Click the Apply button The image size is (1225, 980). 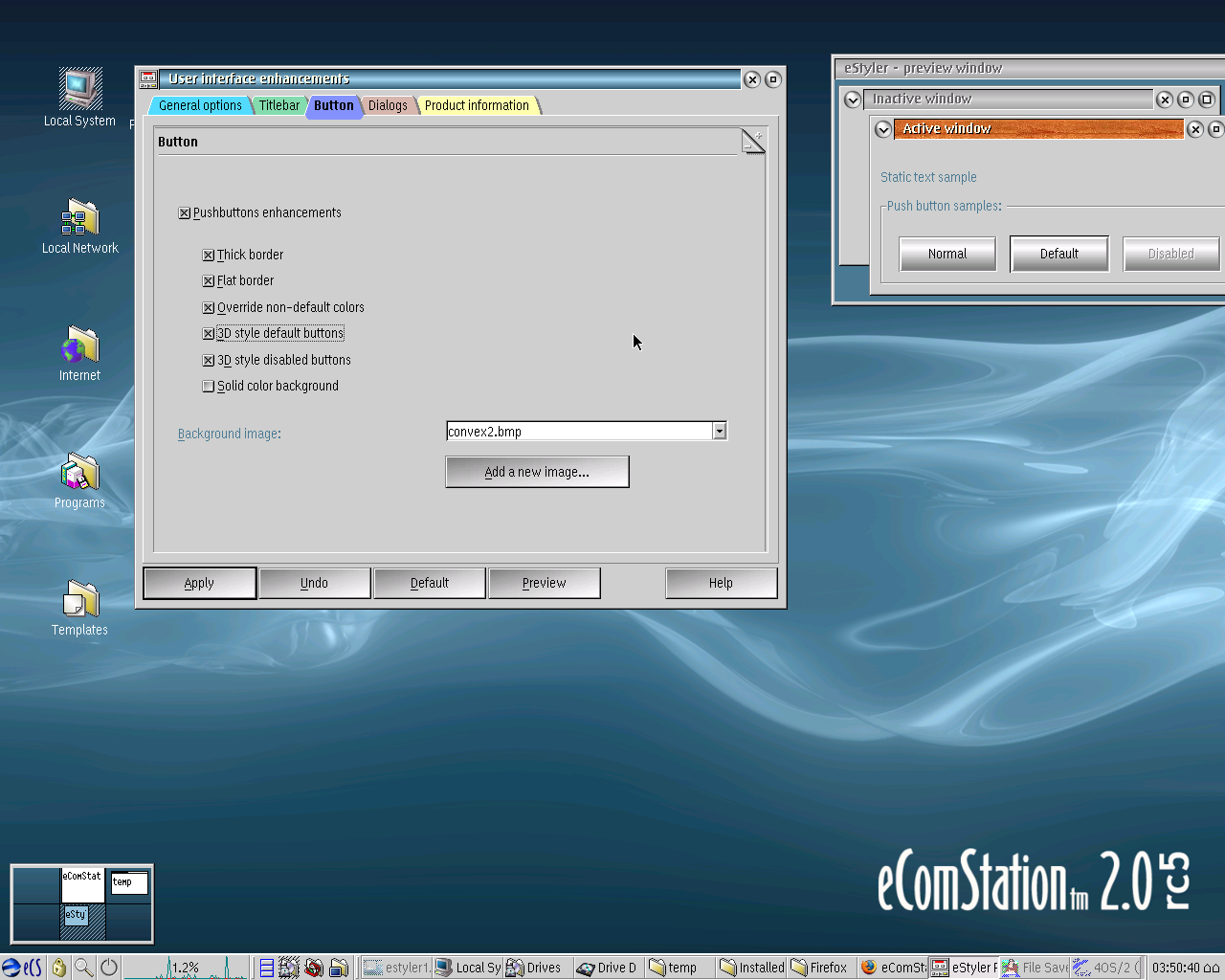tap(199, 583)
